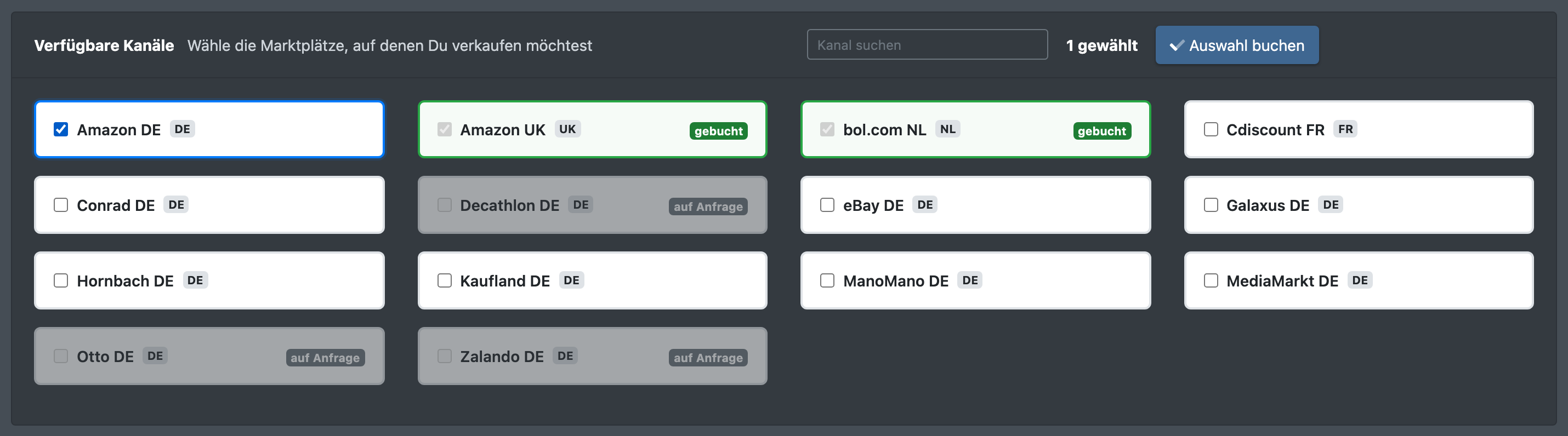
Task: Enable the ManoMano DE checkbox
Action: click(827, 280)
